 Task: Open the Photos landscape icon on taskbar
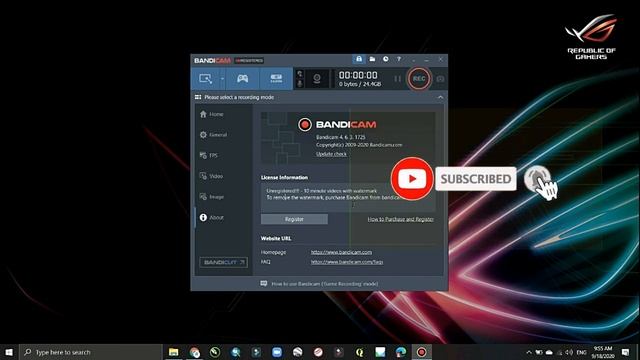point(380,352)
